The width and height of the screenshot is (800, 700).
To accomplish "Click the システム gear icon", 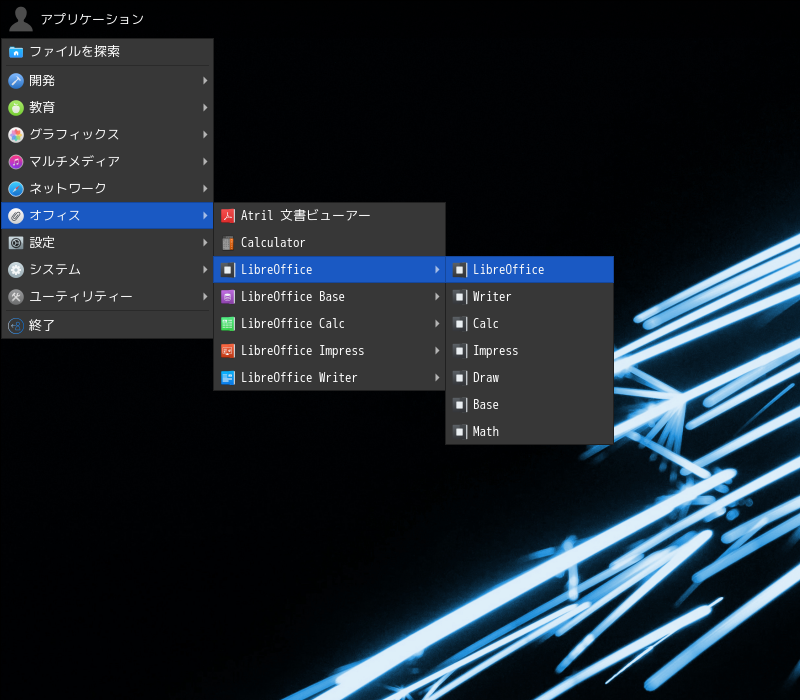I will click(x=16, y=270).
